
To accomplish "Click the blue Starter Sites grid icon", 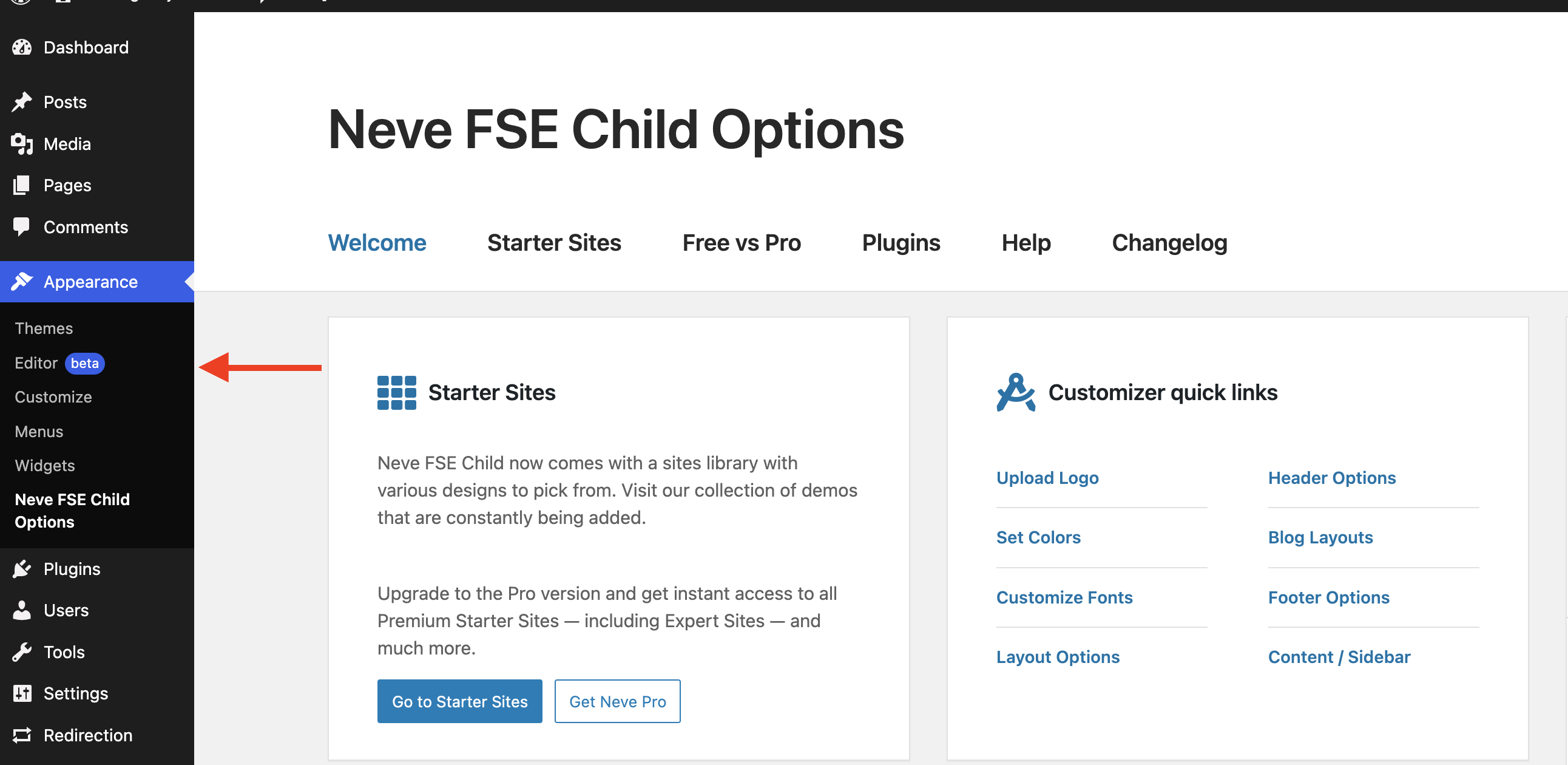I will (396, 392).
